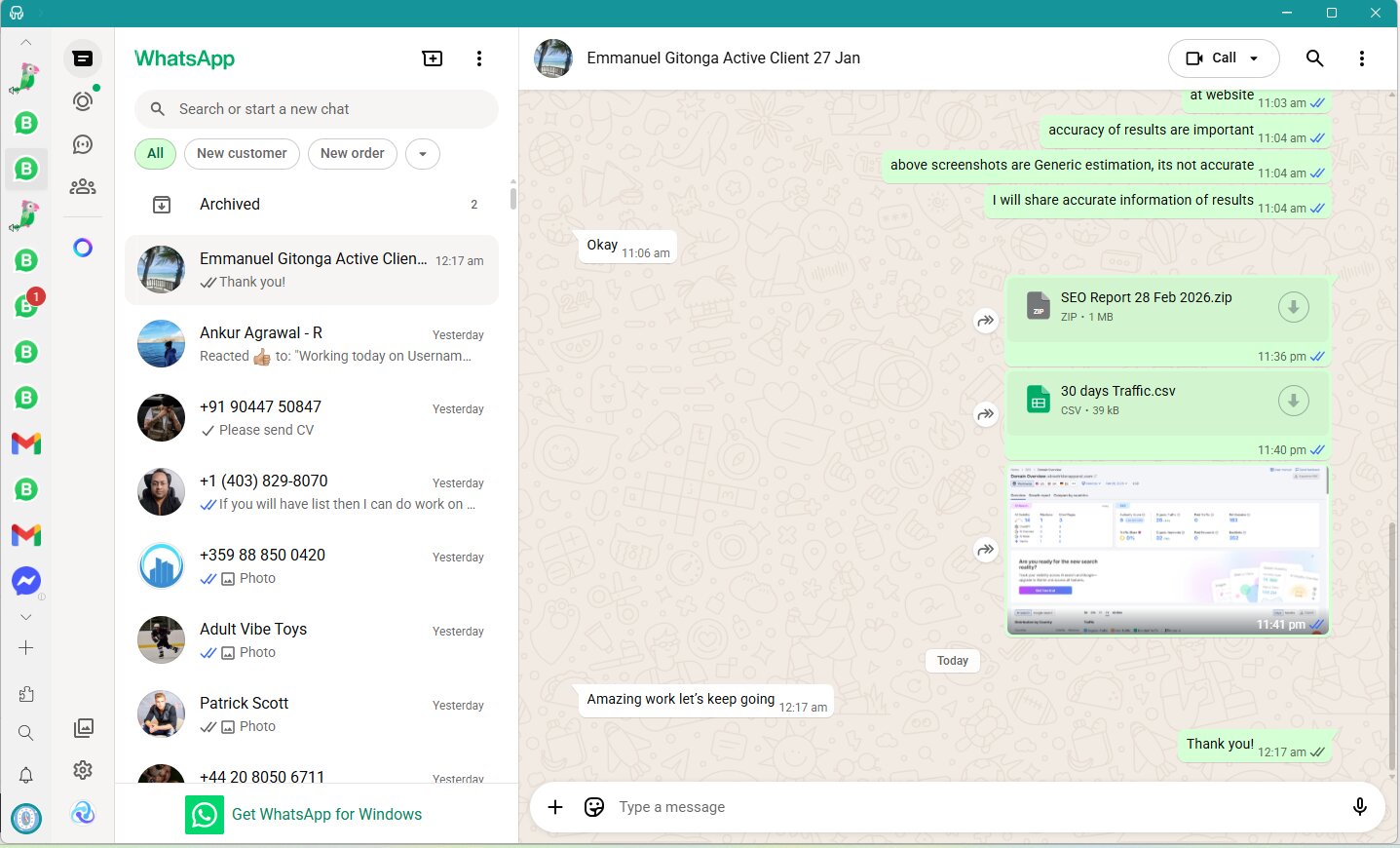
Task: Click the new chat icon
Action: coord(432,58)
